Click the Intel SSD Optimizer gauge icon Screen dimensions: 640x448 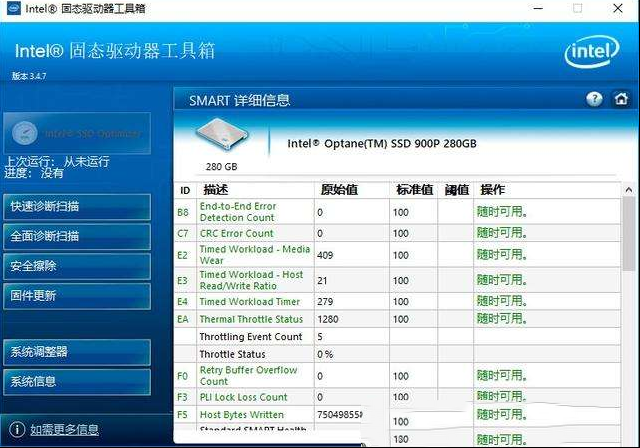pos(24,133)
